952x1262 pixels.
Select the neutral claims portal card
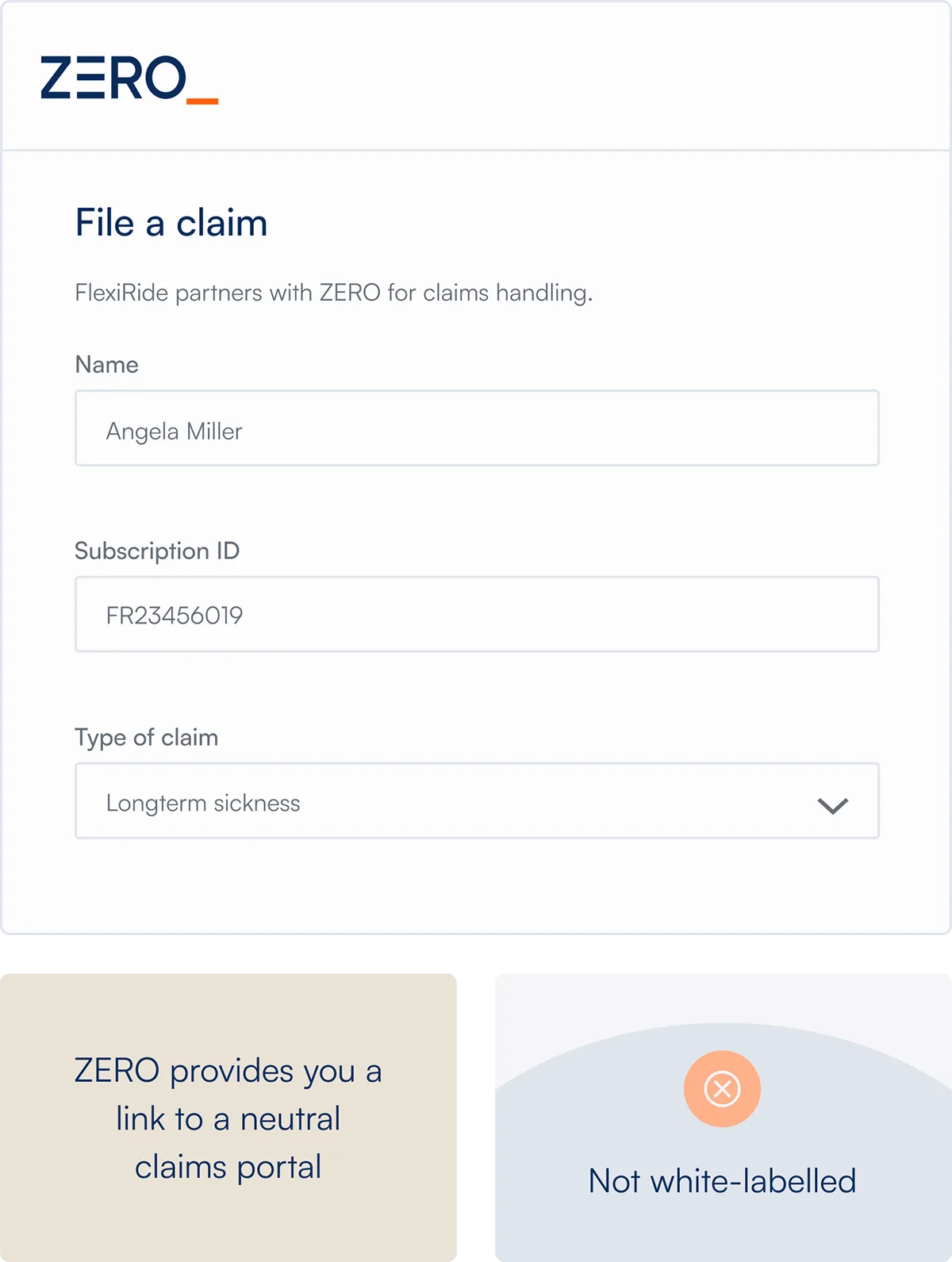pyautogui.click(x=228, y=1117)
